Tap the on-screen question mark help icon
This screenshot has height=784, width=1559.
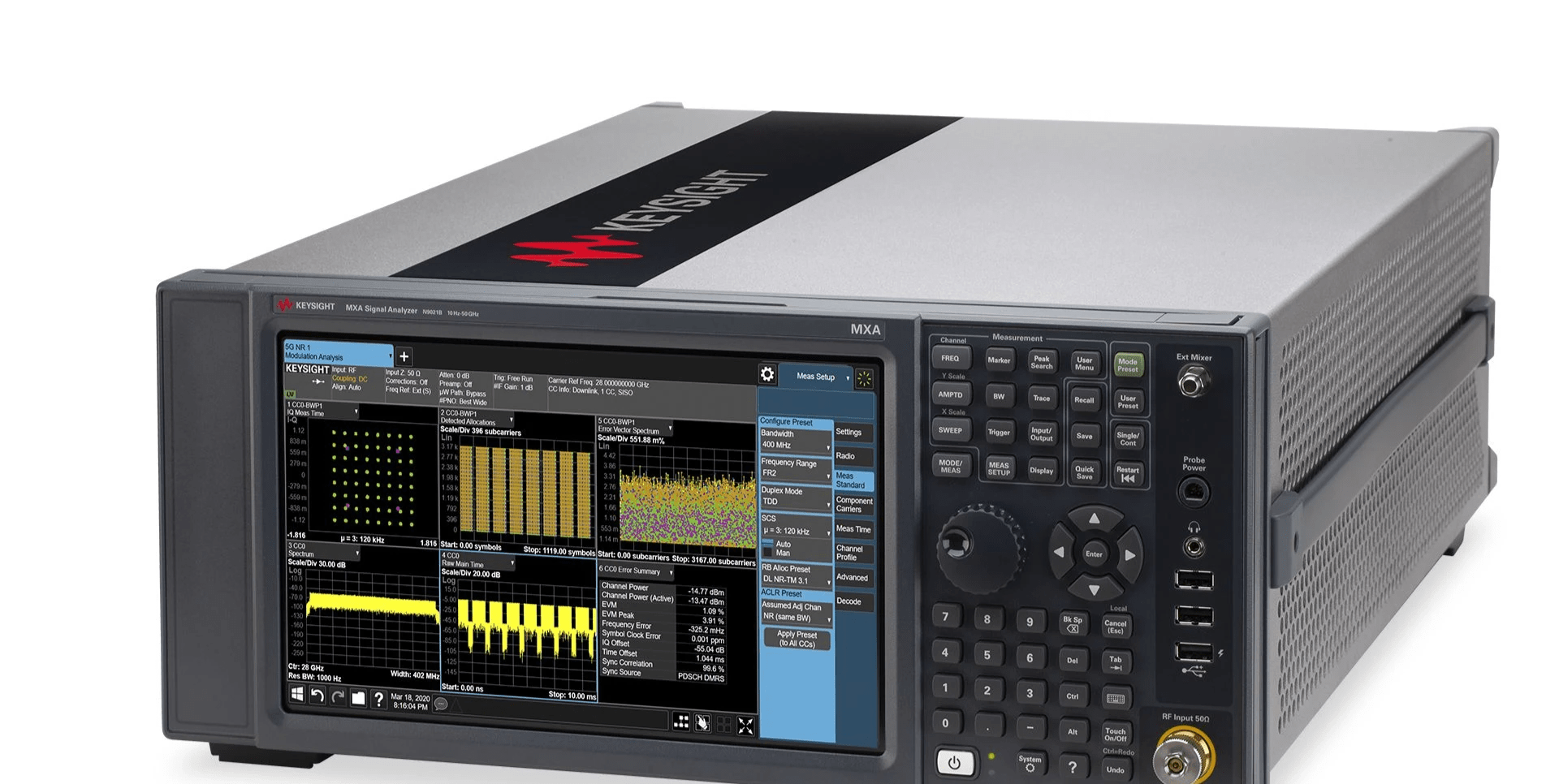[378, 699]
